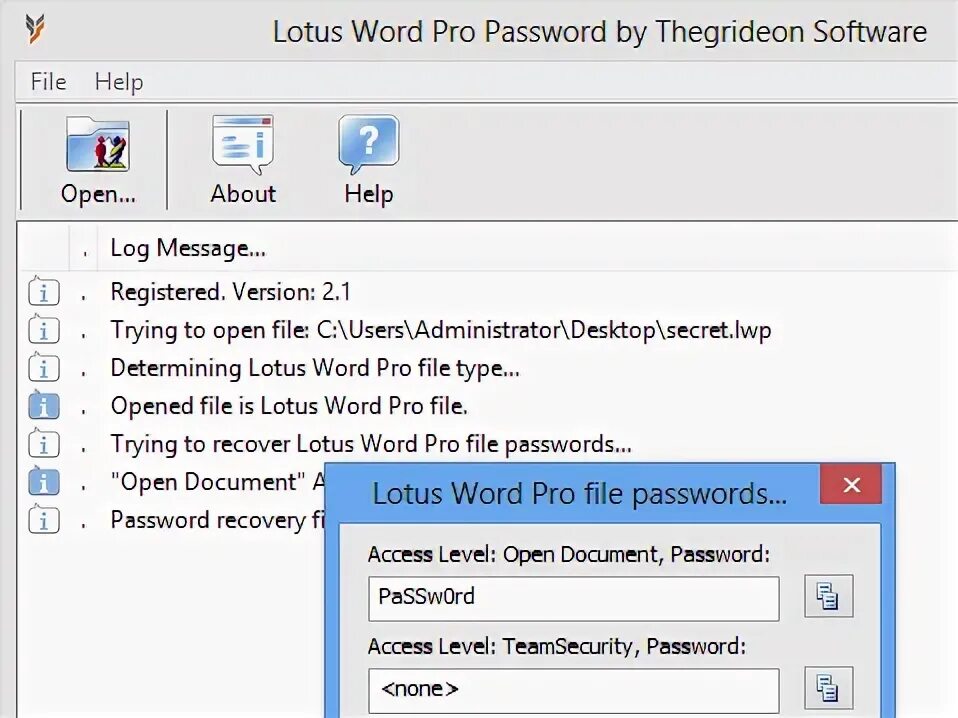Click the passwords dialog title bar

pos(573,493)
